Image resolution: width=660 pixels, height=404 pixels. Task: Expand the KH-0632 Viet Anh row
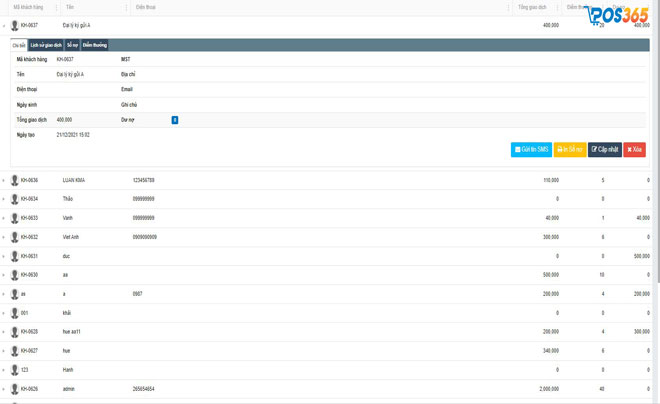(x=4, y=237)
